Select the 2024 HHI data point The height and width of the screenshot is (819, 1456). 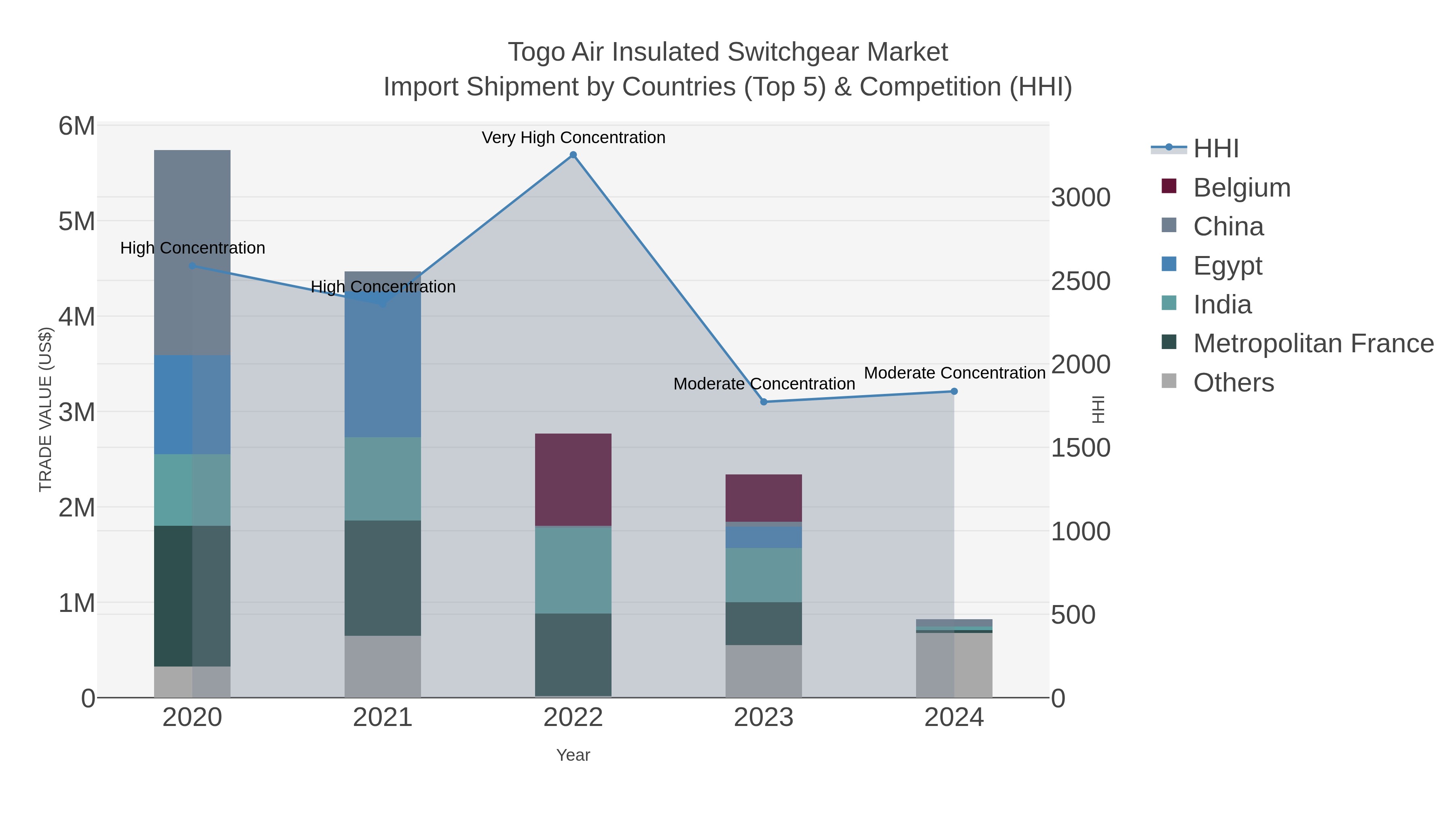coord(954,391)
